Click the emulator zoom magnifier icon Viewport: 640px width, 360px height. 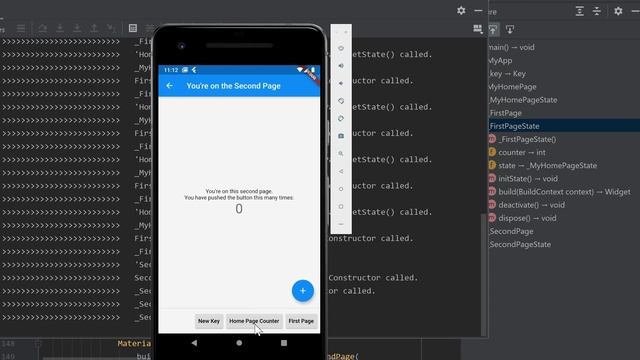point(341,153)
